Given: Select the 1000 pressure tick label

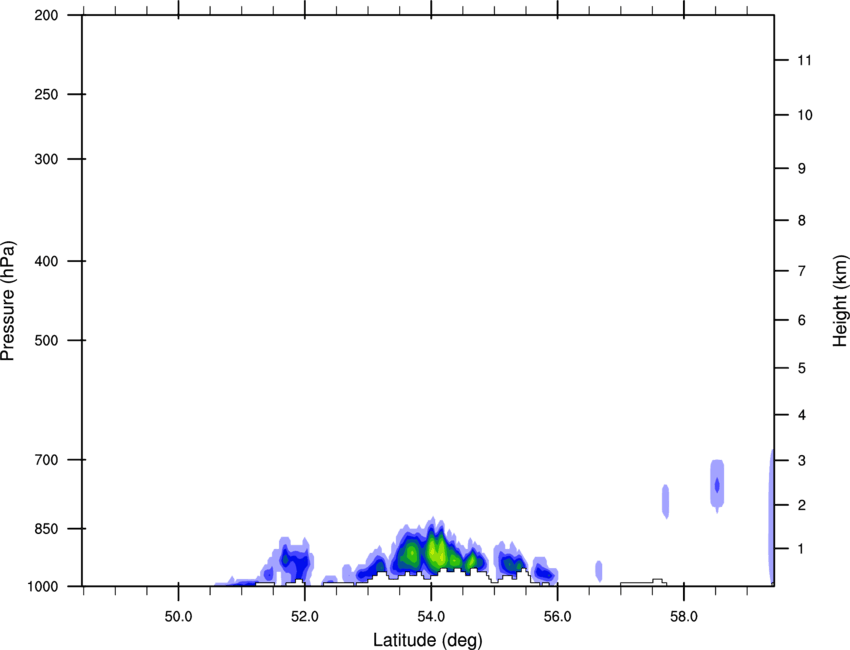Looking at the screenshot, I should tap(43, 586).
